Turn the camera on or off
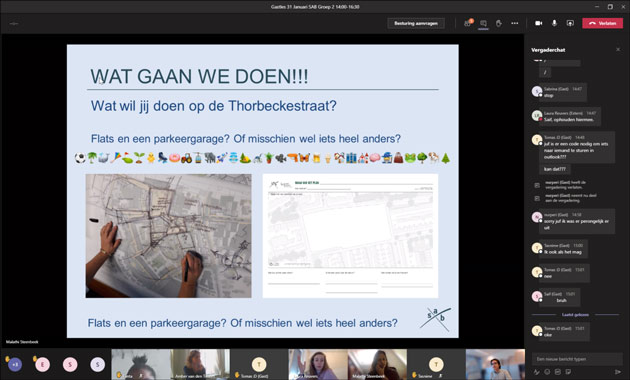Image resolution: width=630 pixels, height=380 pixels. click(539, 23)
